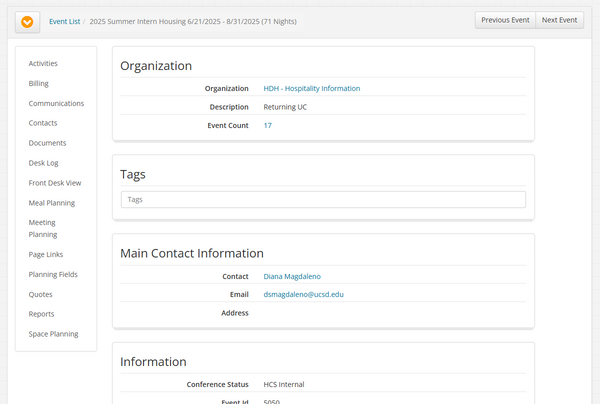
Task: Click the Information section heading
Action: point(153,362)
